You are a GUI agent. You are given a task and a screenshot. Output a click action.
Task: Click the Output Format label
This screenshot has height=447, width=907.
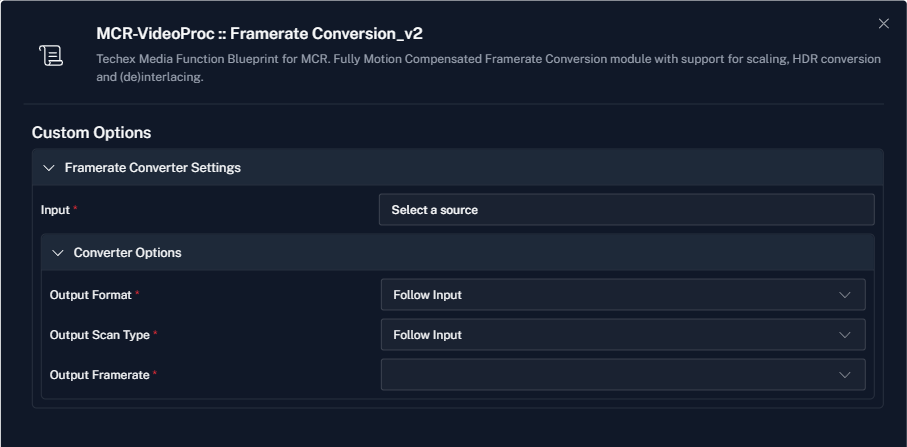(91, 294)
